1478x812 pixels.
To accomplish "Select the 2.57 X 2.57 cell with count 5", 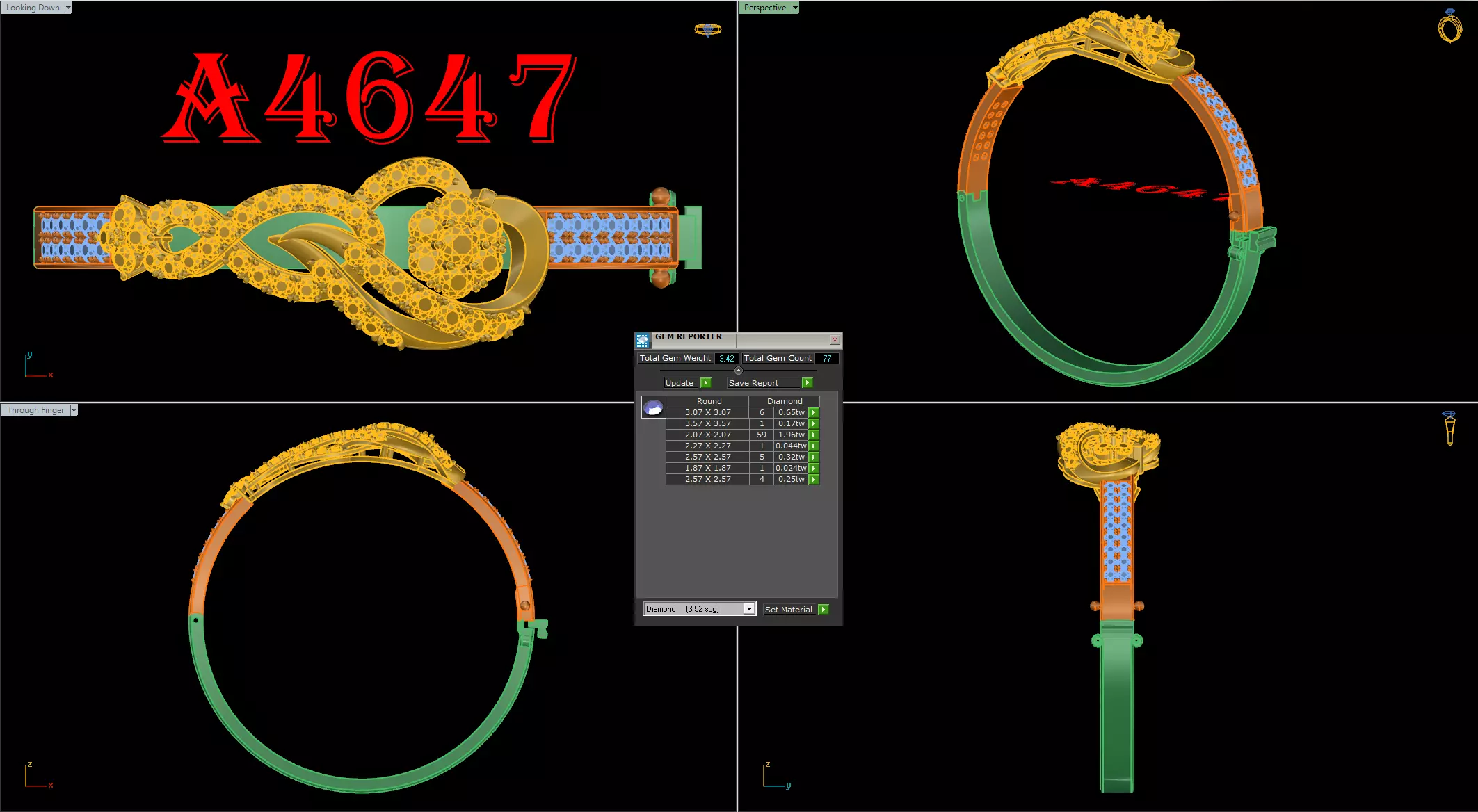I will (707, 457).
